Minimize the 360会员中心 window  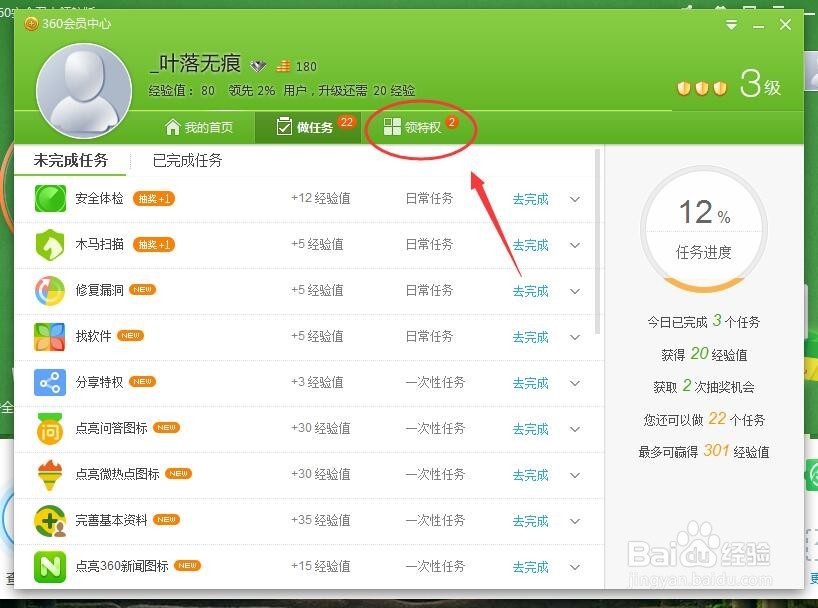[759, 25]
